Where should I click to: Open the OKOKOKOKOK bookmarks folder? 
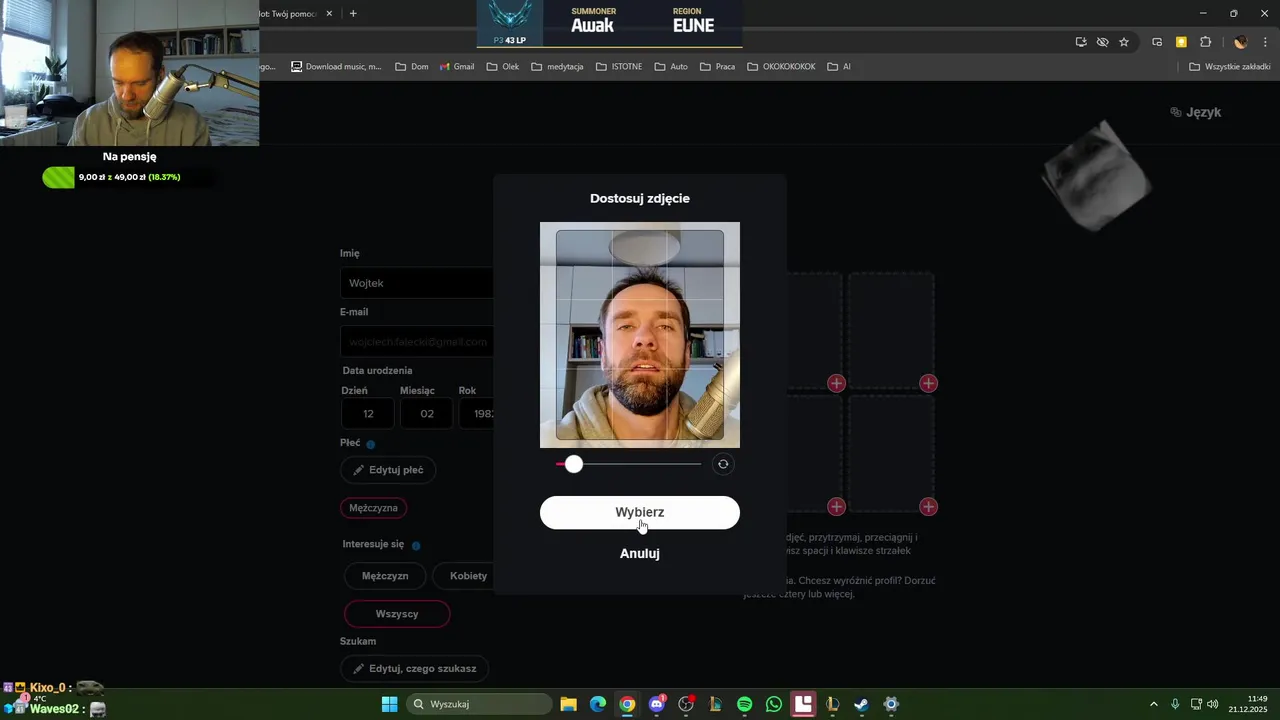(x=781, y=67)
